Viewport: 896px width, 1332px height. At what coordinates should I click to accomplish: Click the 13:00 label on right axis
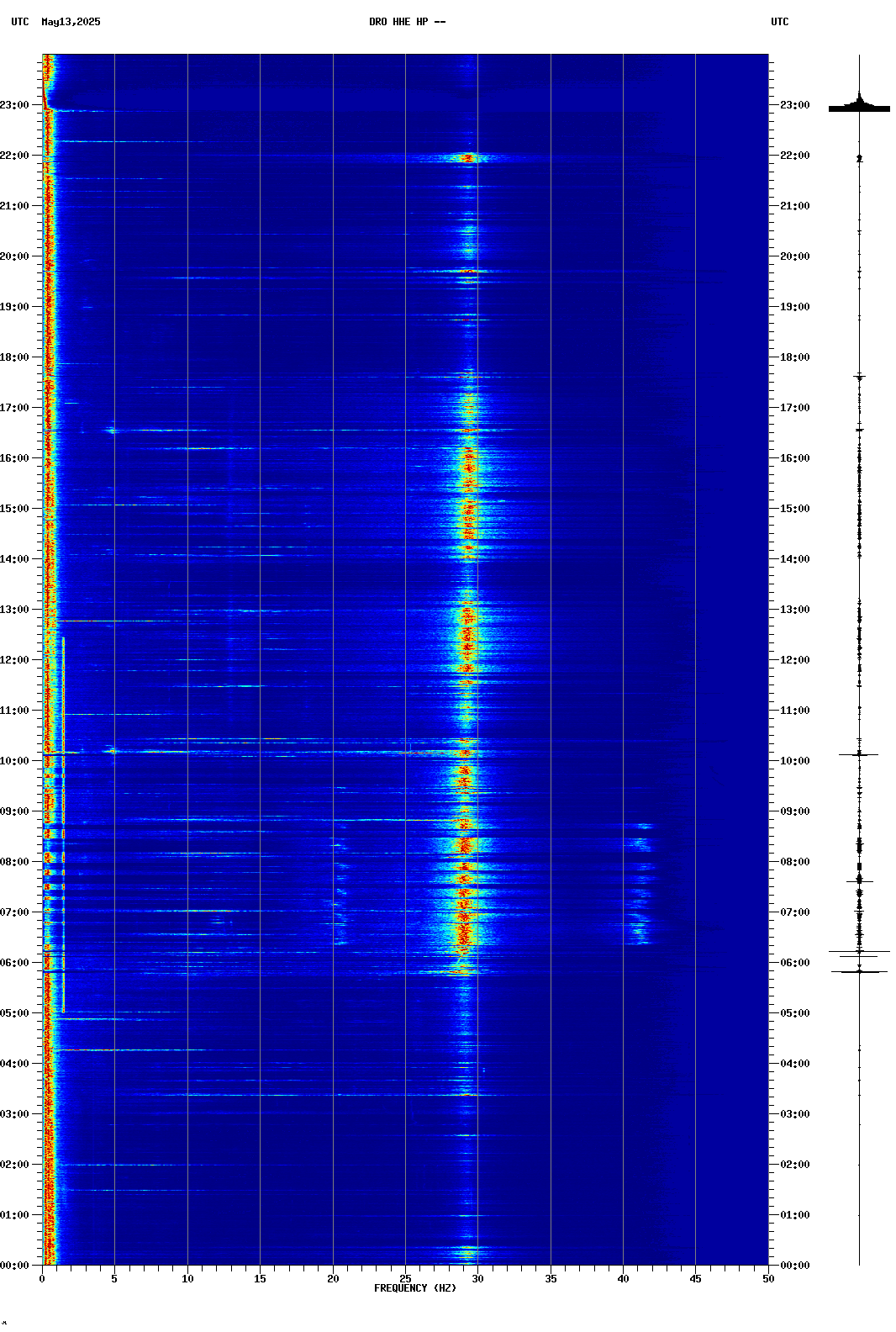[x=795, y=610]
